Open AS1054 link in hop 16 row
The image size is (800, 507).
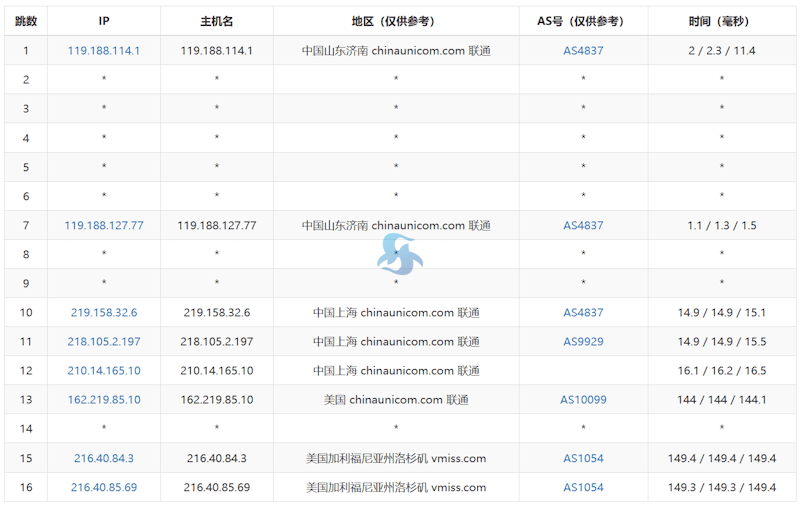coord(583,488)
